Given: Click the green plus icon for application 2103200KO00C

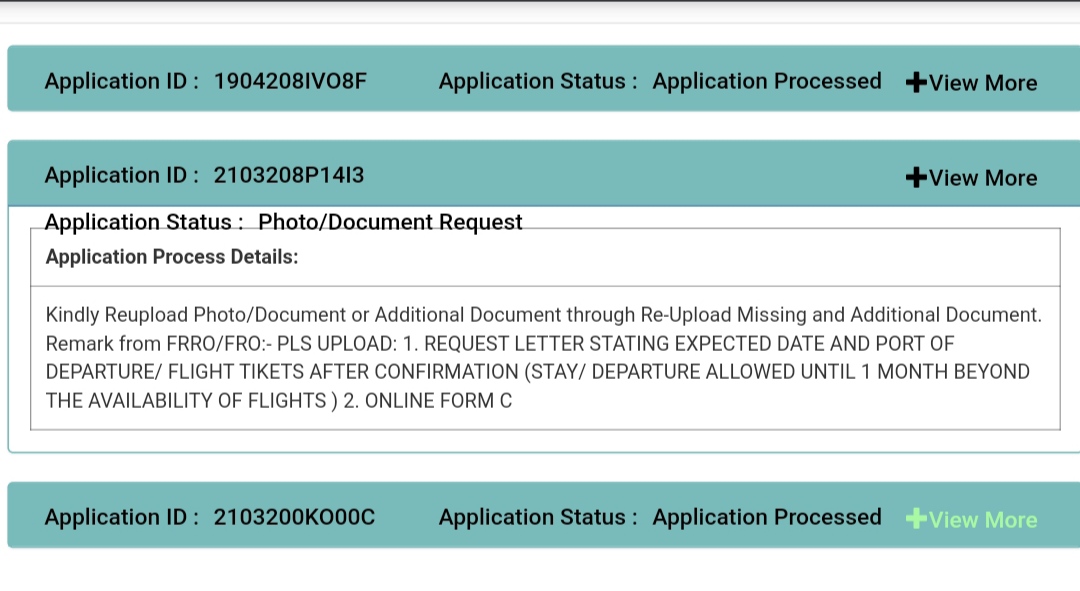Looking at the screenshot, I should click(x=915, y=519).
